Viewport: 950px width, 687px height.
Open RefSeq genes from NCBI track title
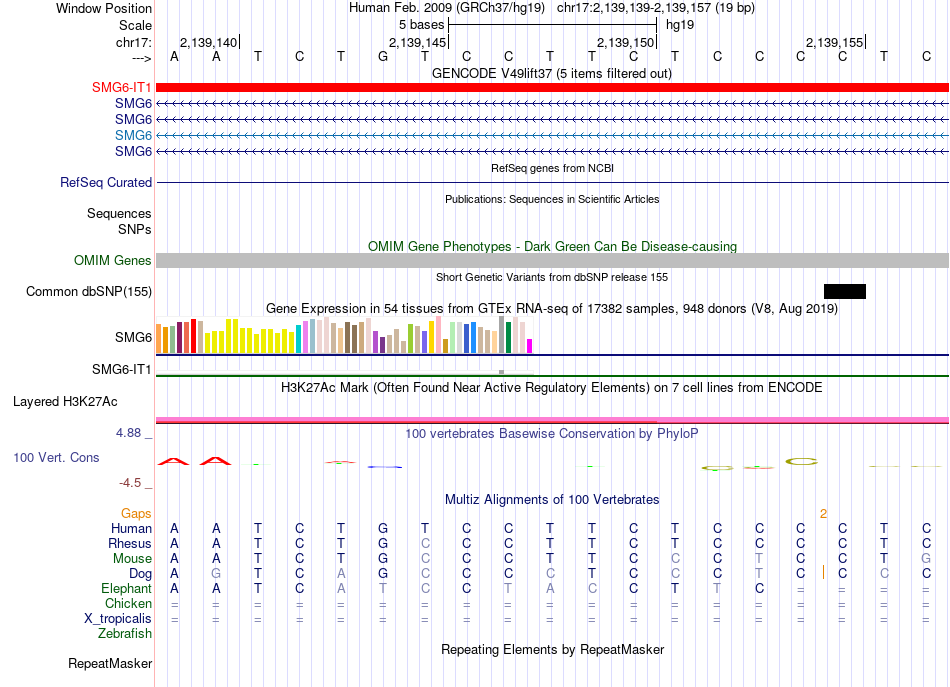[x=552, y=168]
